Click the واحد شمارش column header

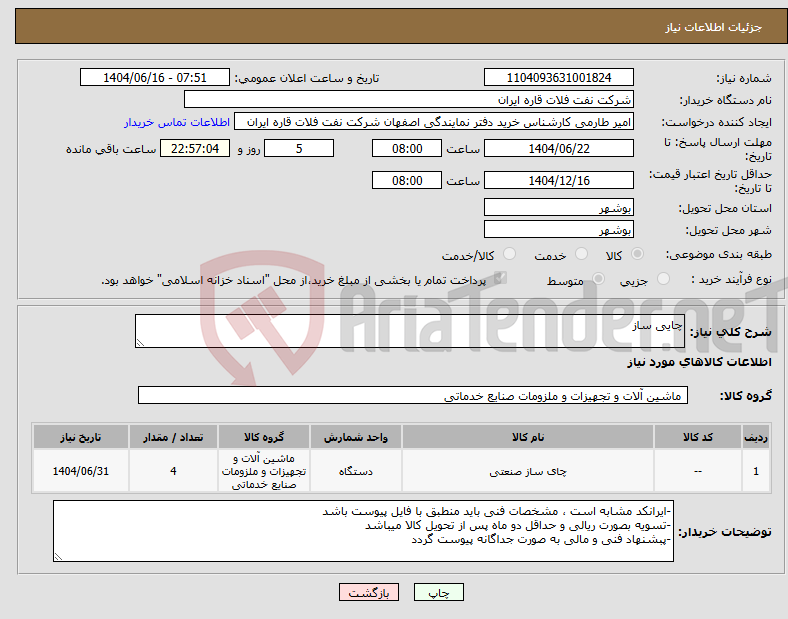point(356,437)
